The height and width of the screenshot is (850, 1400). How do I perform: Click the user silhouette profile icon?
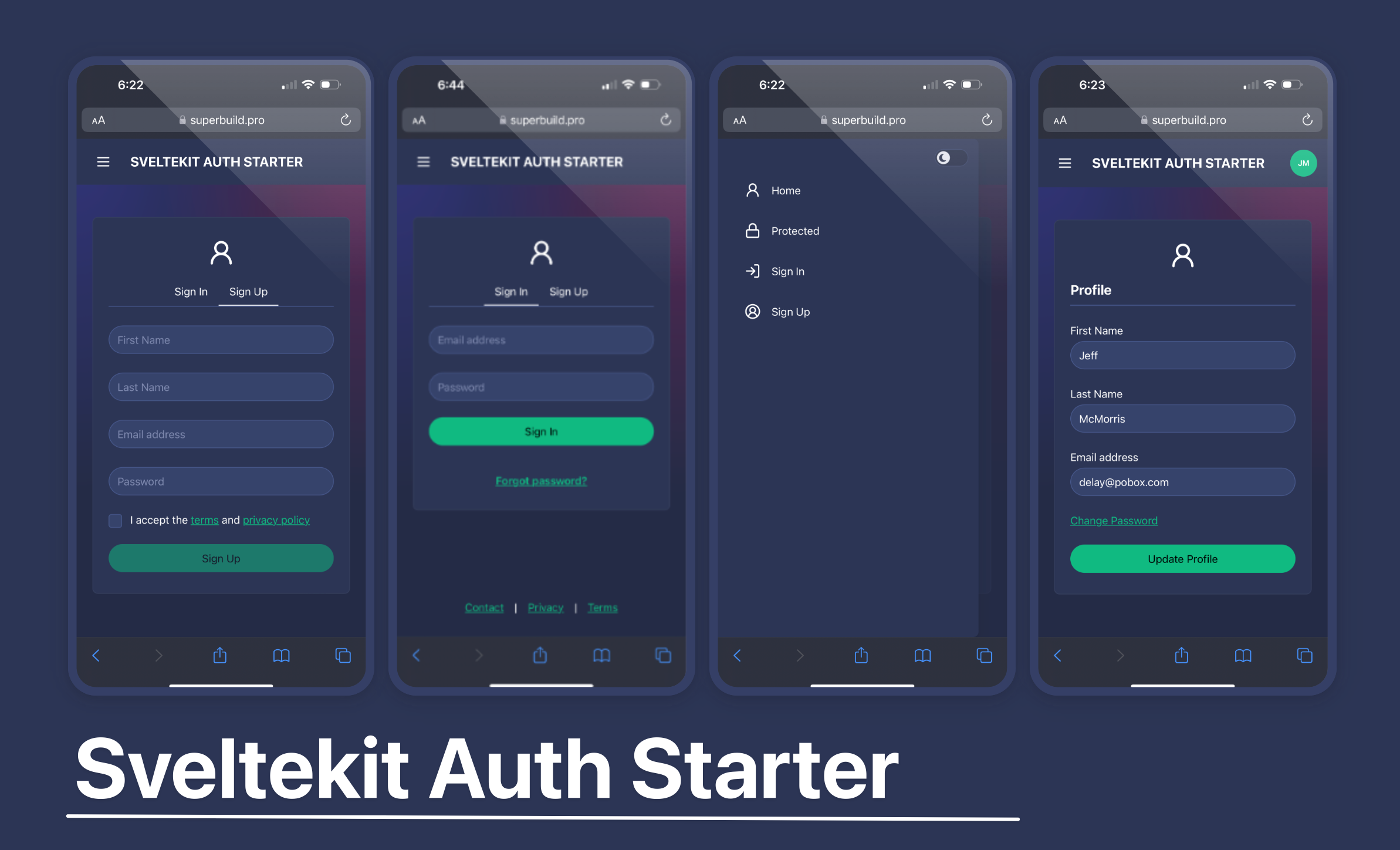pos(219,252)
